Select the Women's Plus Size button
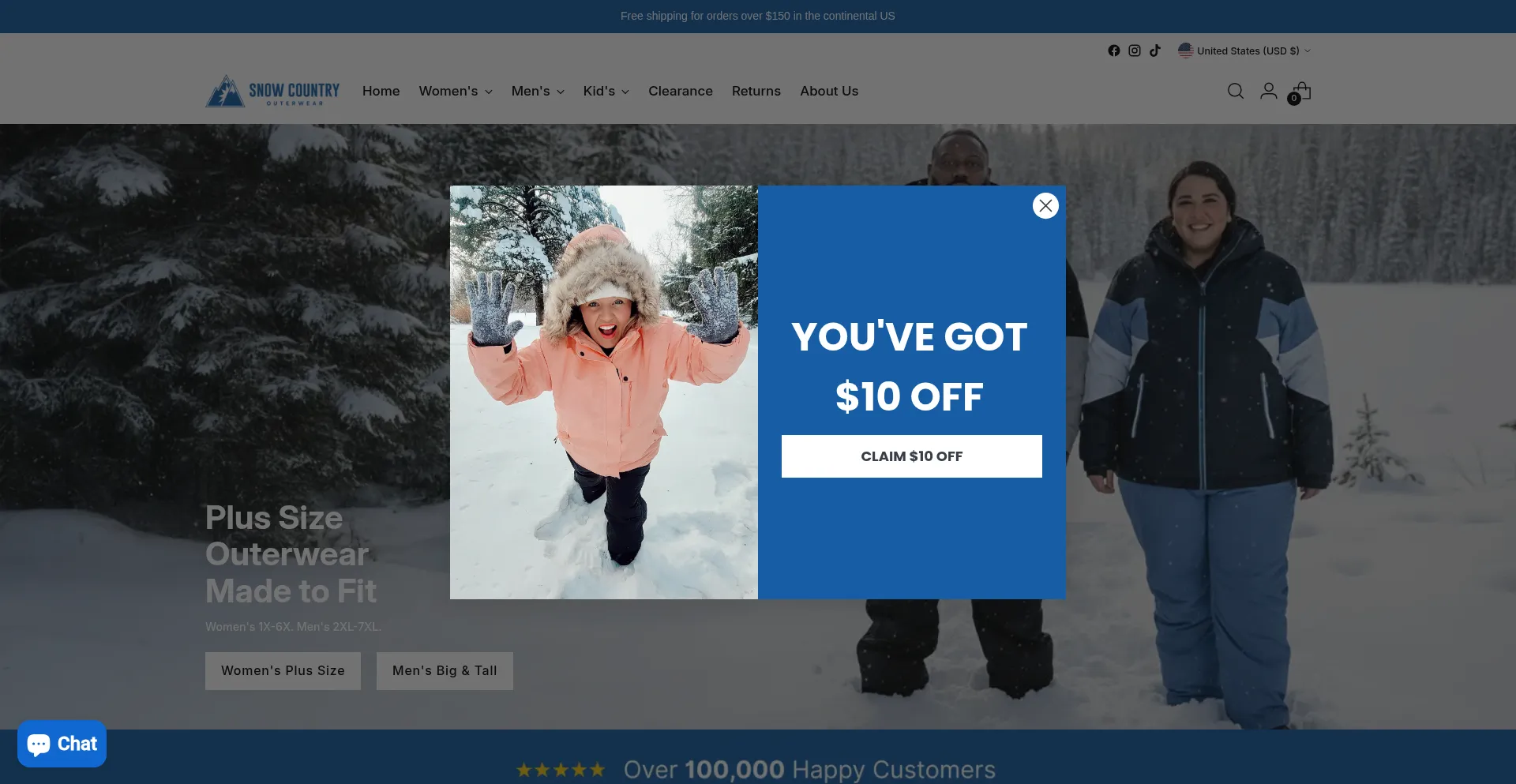1516x784 pixels. point(283,671)
